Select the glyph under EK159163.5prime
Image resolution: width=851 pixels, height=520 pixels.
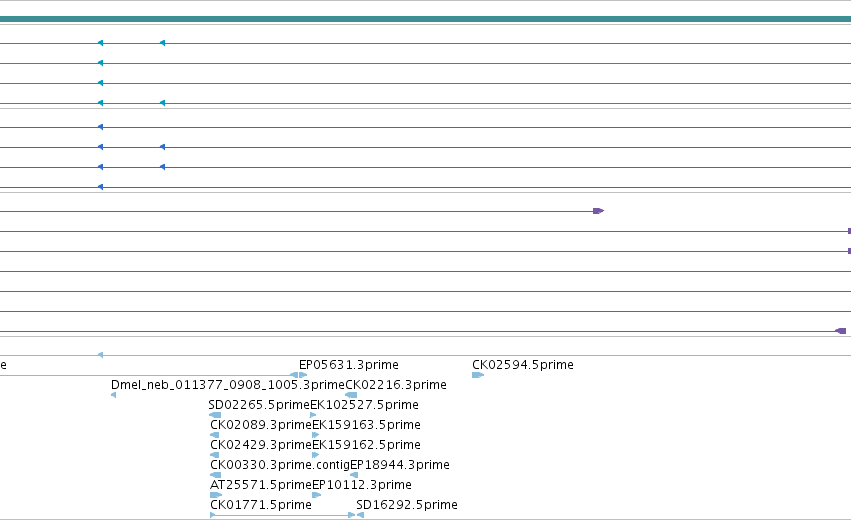click(316, 435)
